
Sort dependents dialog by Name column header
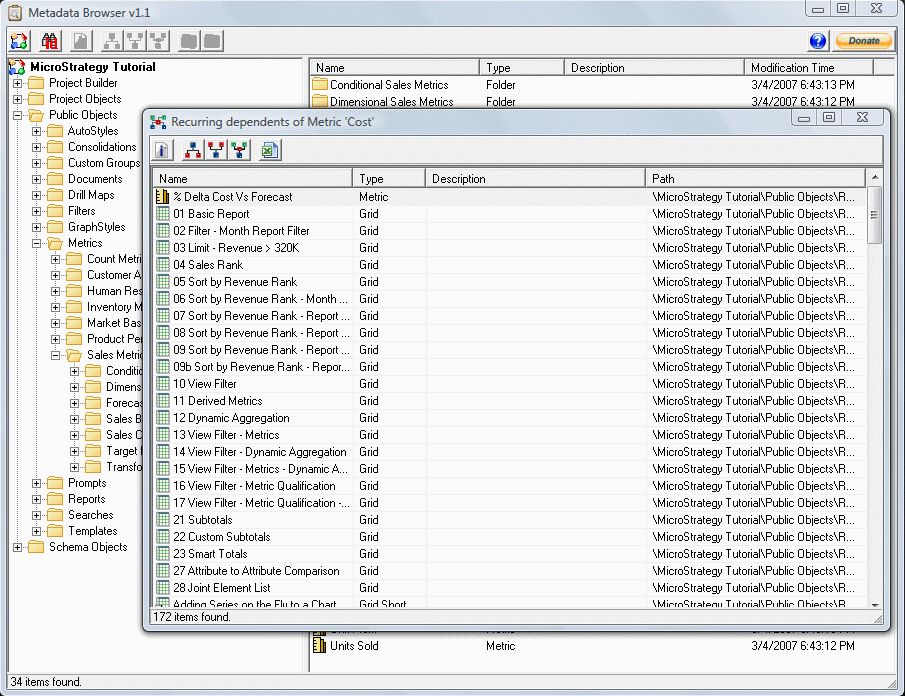252,179
